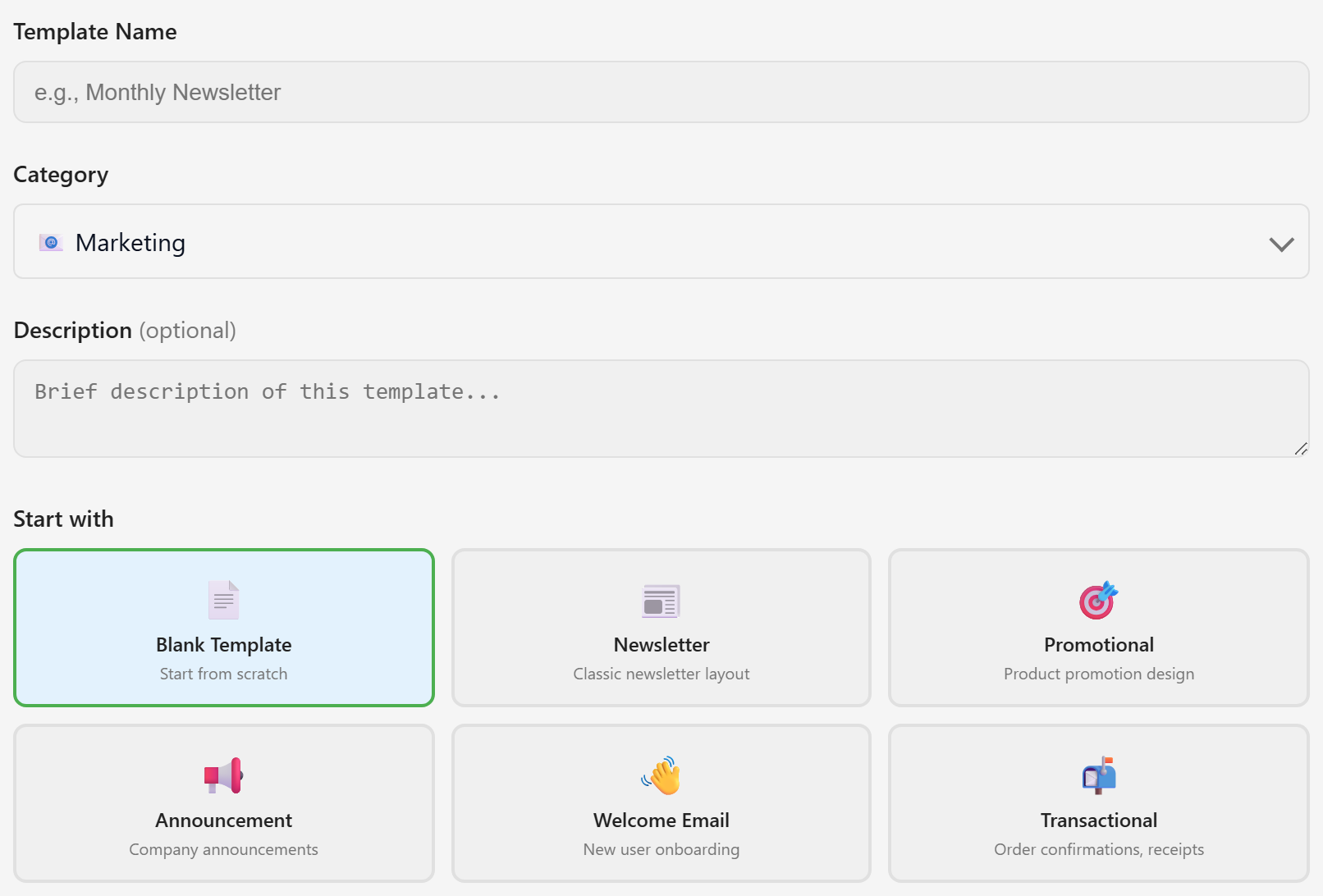
Task: Click the 'Start from scratch' text
Action: click(223, 674)
